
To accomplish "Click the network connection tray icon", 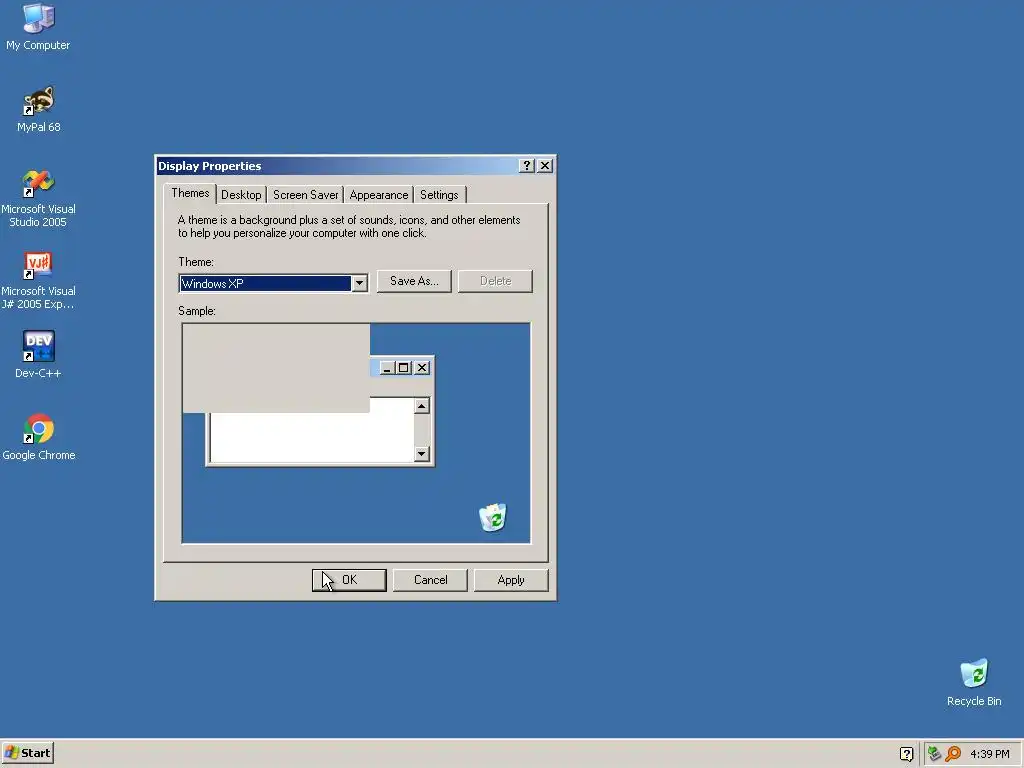I will point(934,754).
